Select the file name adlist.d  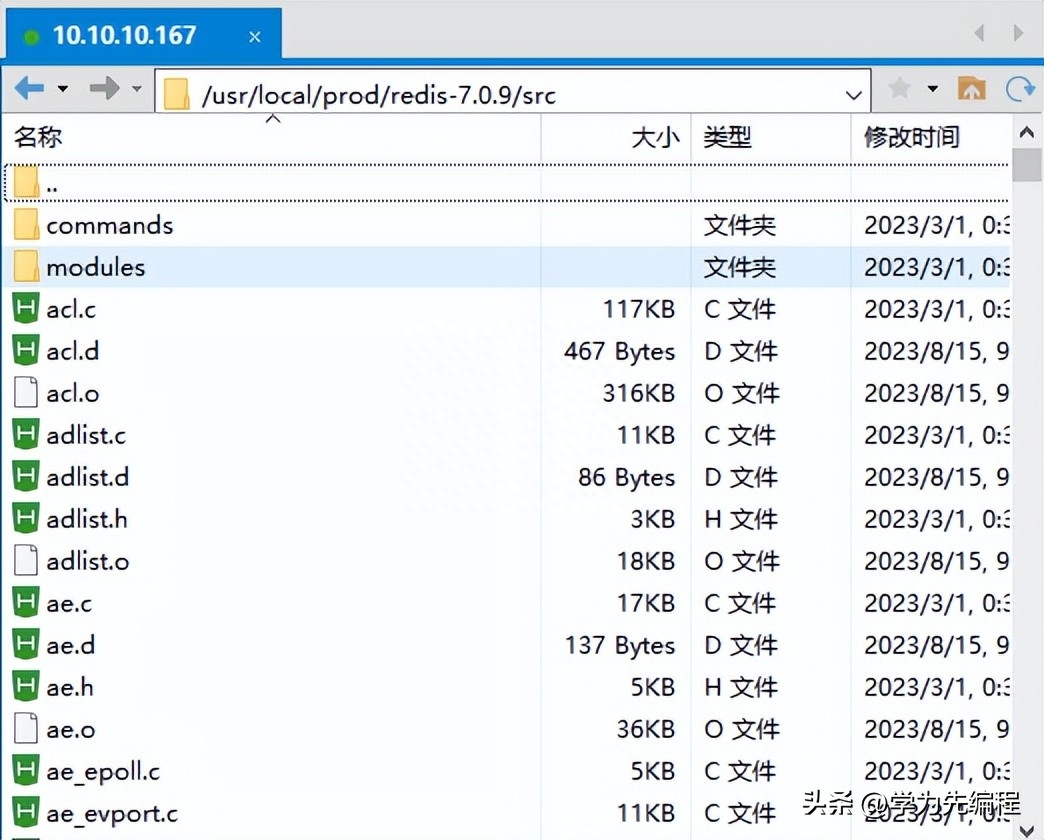pyautogui.click(x=88, y=477)
